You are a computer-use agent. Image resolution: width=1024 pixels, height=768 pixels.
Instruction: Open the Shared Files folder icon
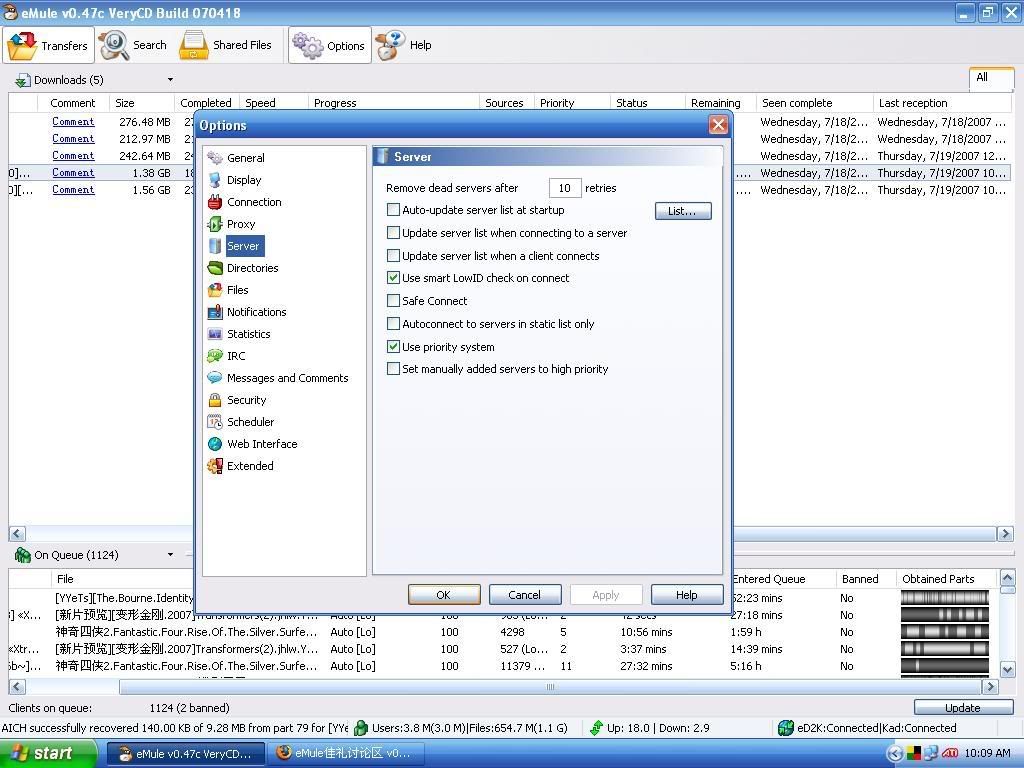click(x=193, y=45)
